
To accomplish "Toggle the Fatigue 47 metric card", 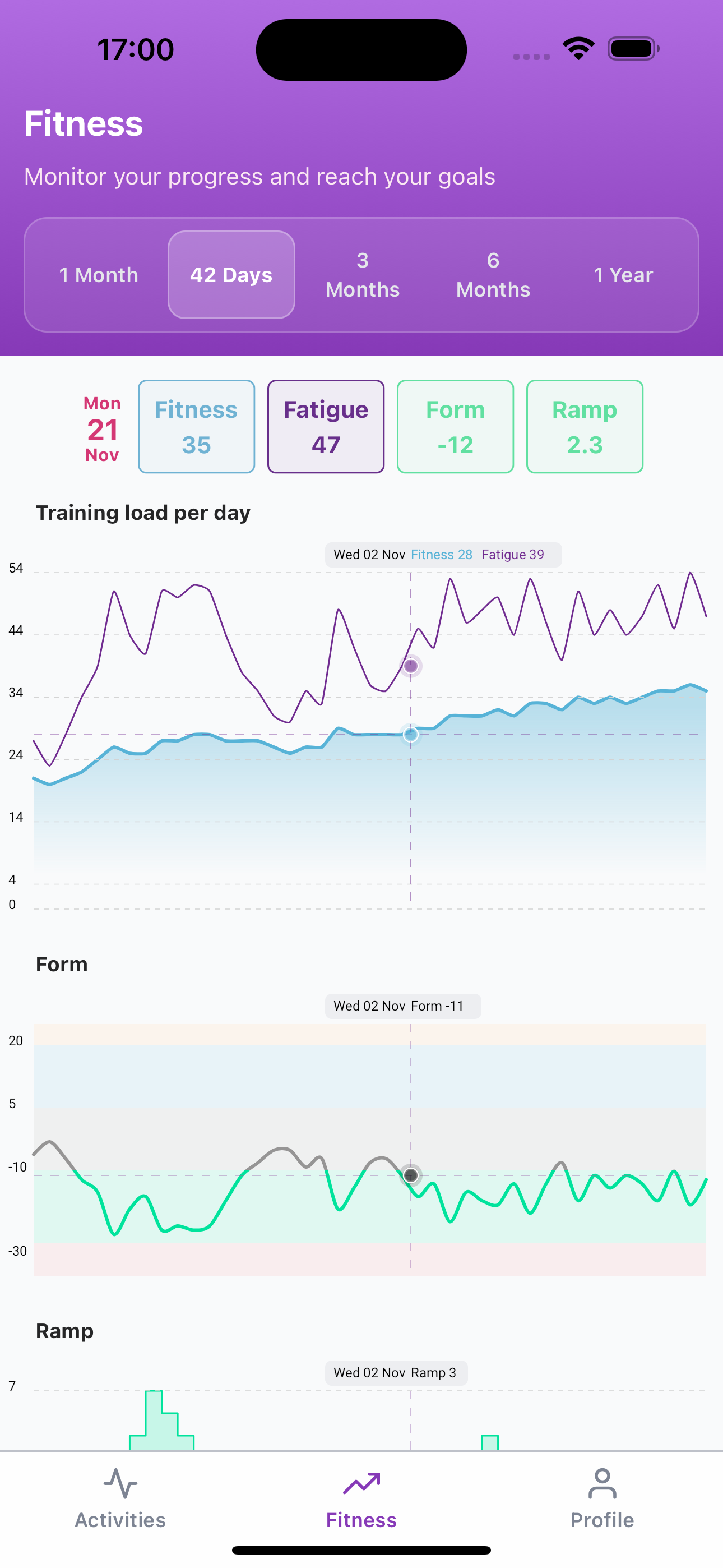I will click(x=326, y=427).
